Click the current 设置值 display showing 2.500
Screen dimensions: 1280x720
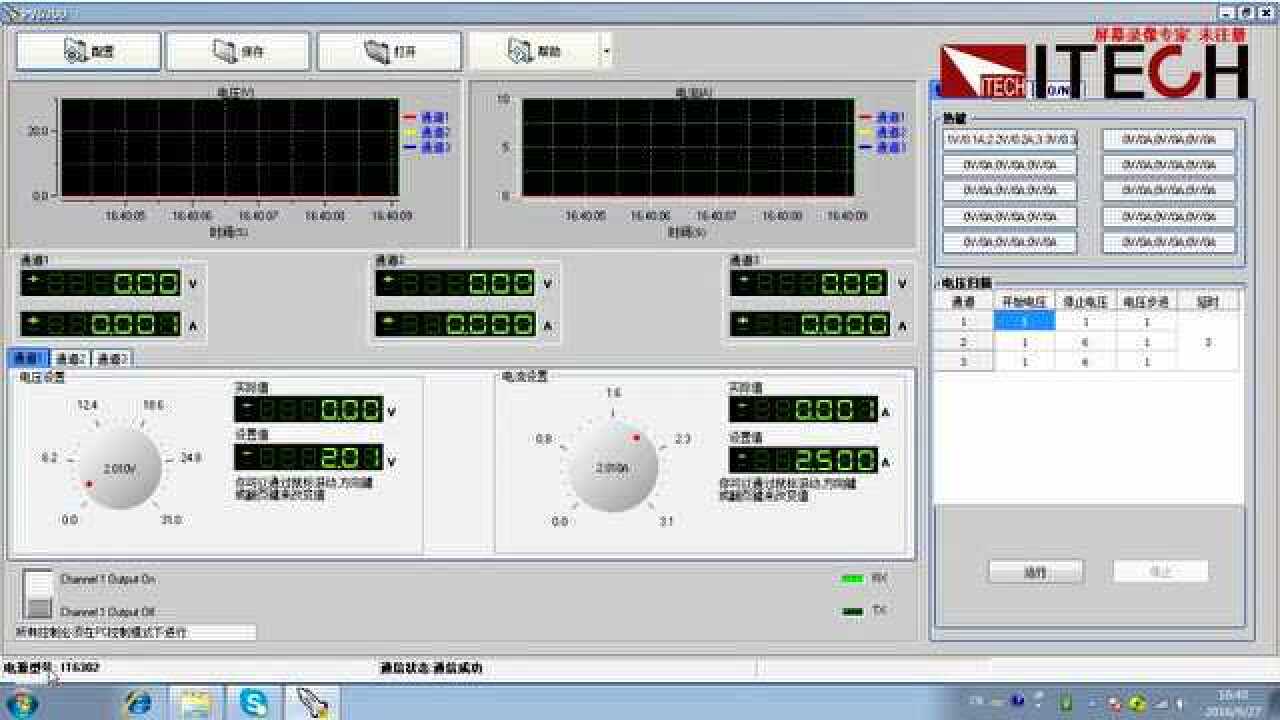click(x=803, y=461)
